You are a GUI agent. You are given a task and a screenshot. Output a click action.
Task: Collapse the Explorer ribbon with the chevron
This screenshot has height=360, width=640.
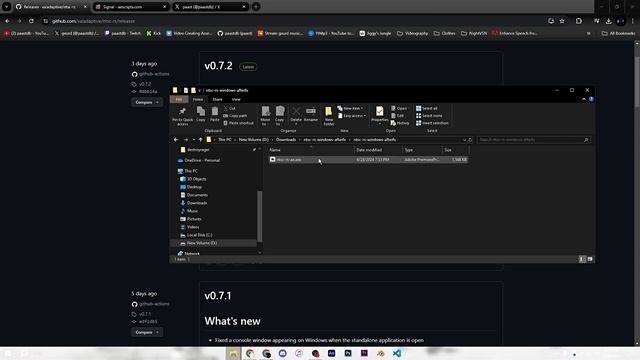pos(584,99)
